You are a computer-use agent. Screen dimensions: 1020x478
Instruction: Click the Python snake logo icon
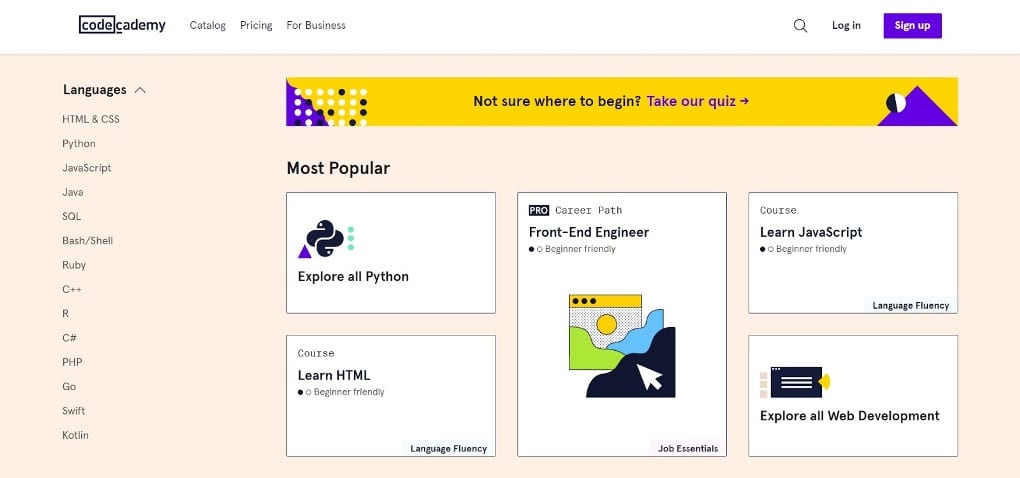326,239
